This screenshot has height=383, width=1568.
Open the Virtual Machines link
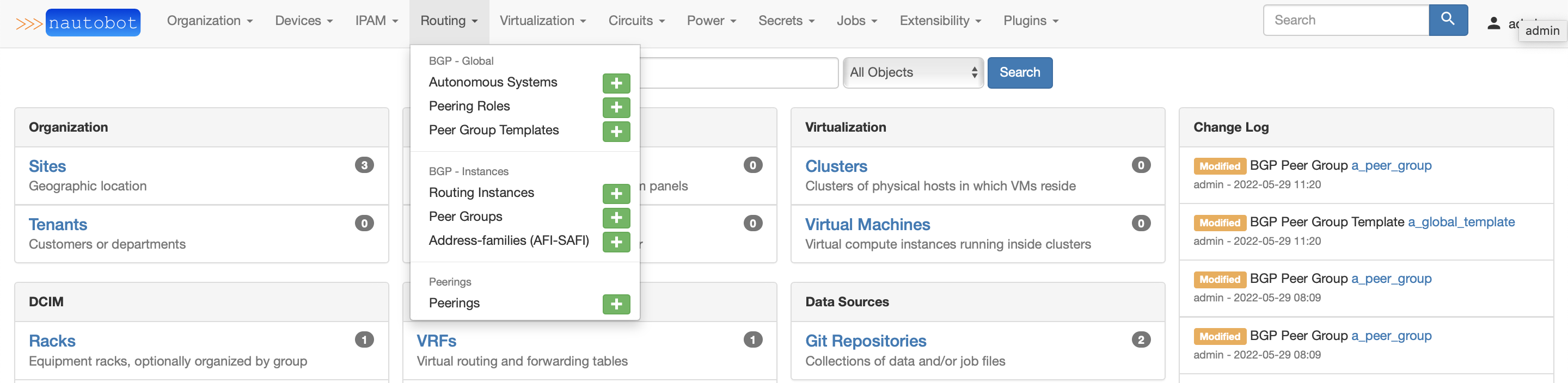tap(867, 224)
